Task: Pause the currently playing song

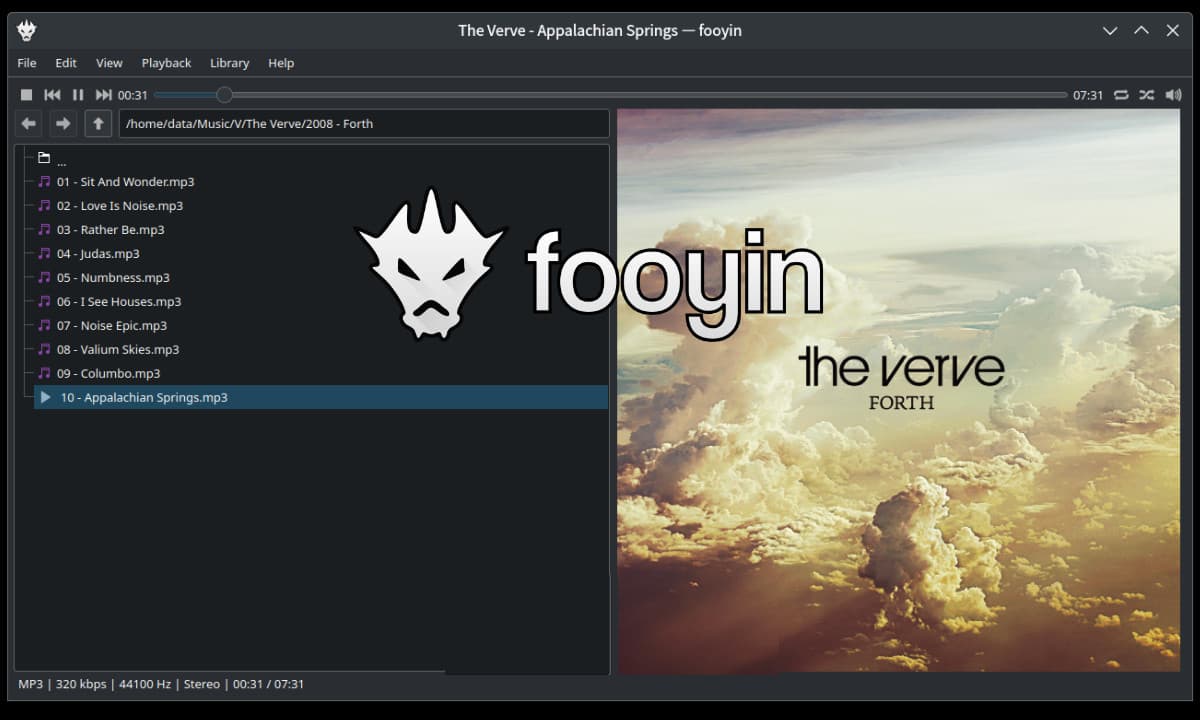Action: coord(78,95)
